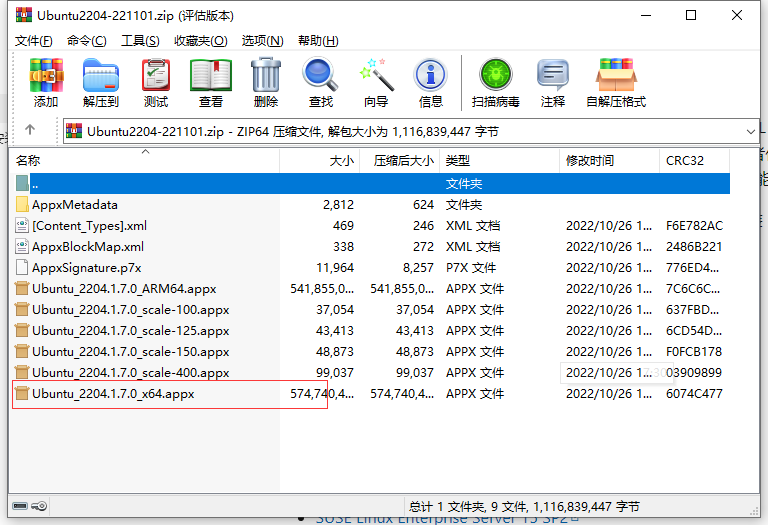Open the Commands (命令) menu
768x525 pixels.
pos(87,41)
